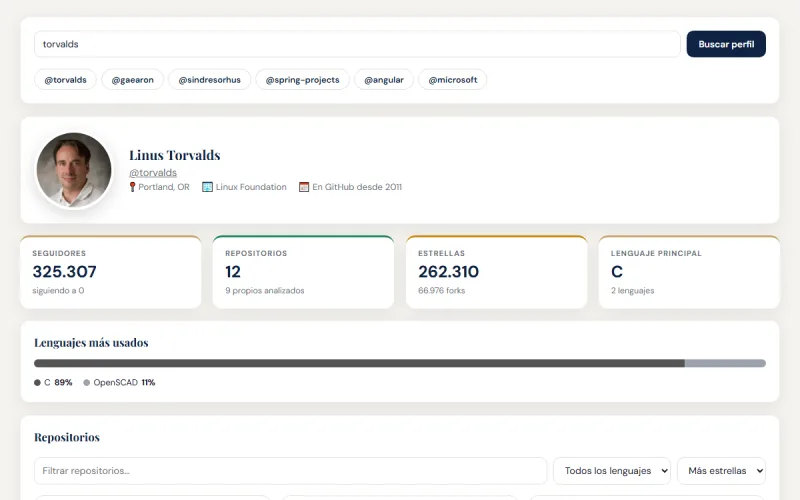This screenshot has width=800, height=500.
Task: Open the @torvalds profile link
Action: tap(153, 172)
